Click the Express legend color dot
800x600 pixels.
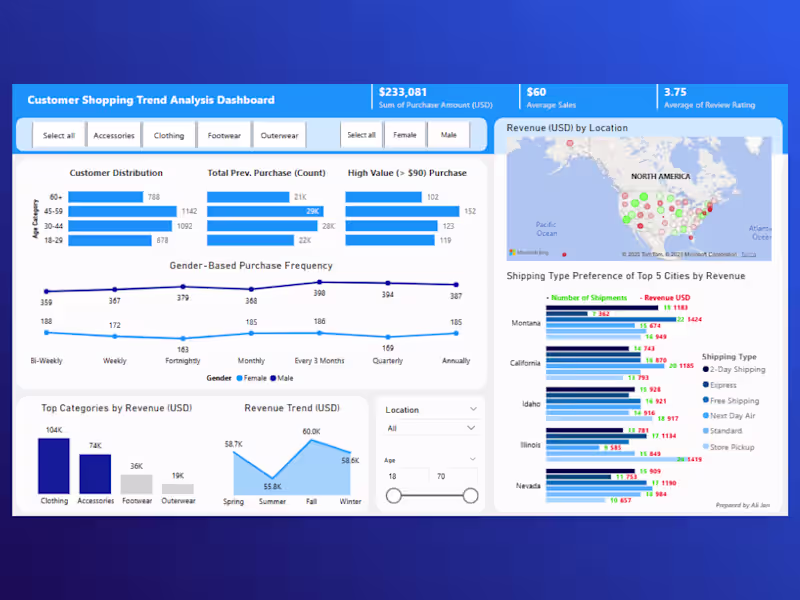coord(706,385)
